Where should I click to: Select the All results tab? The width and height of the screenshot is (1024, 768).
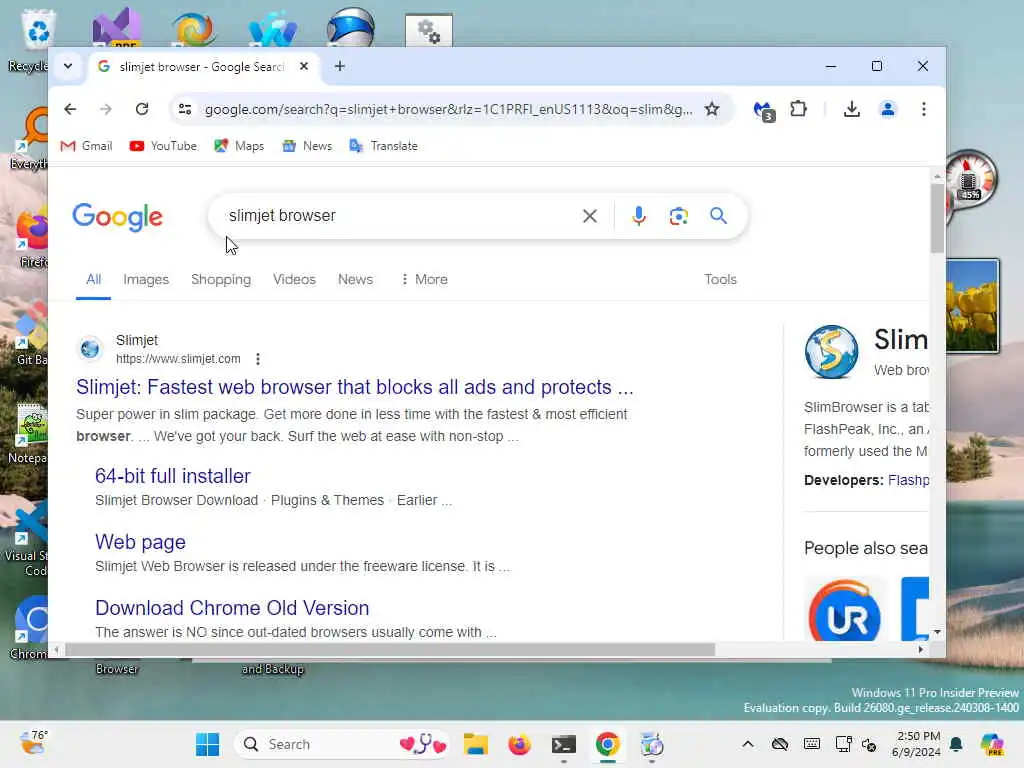(x=93, y=280)
